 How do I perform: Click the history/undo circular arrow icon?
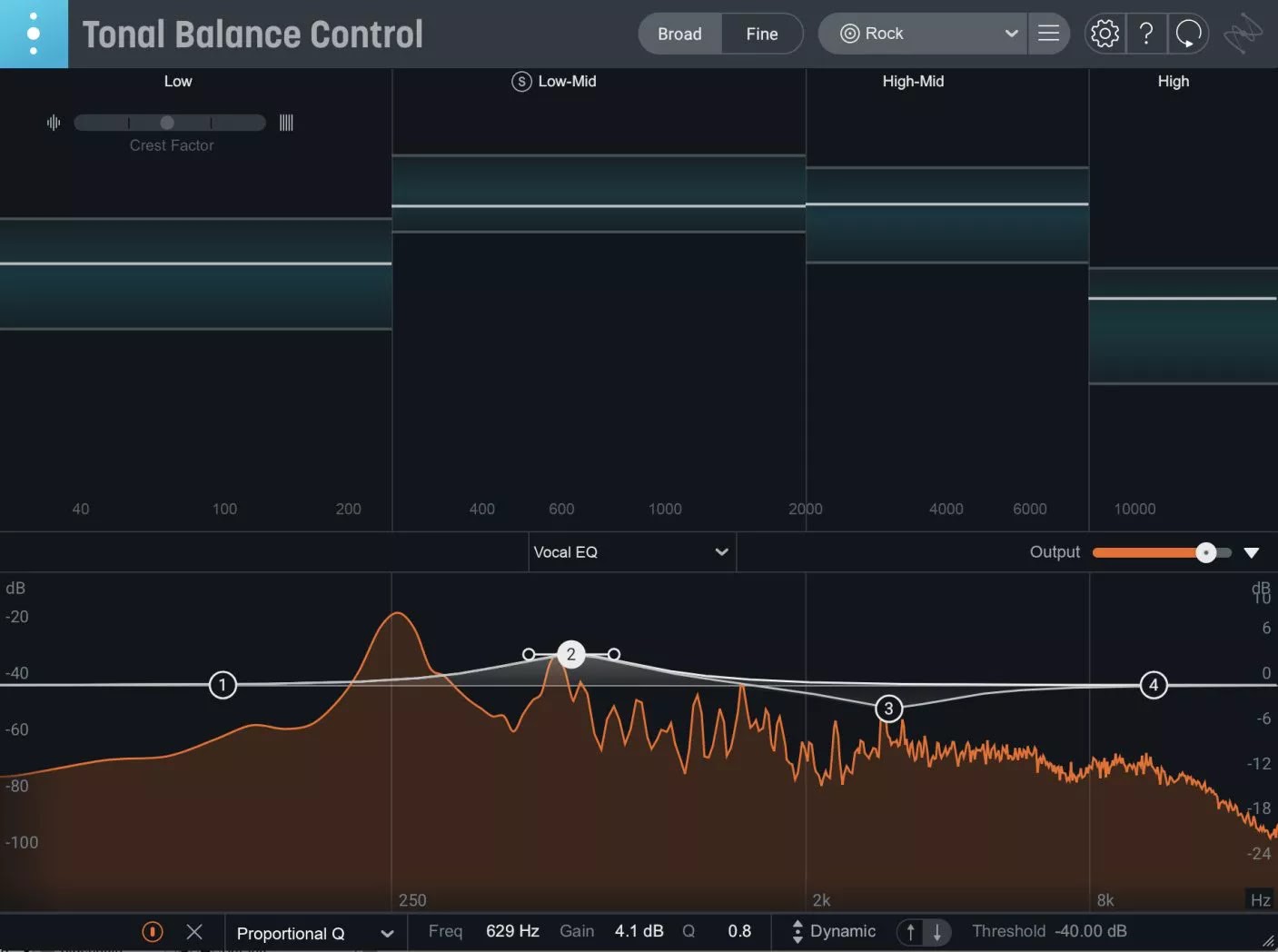click(x=1188, y=33)
